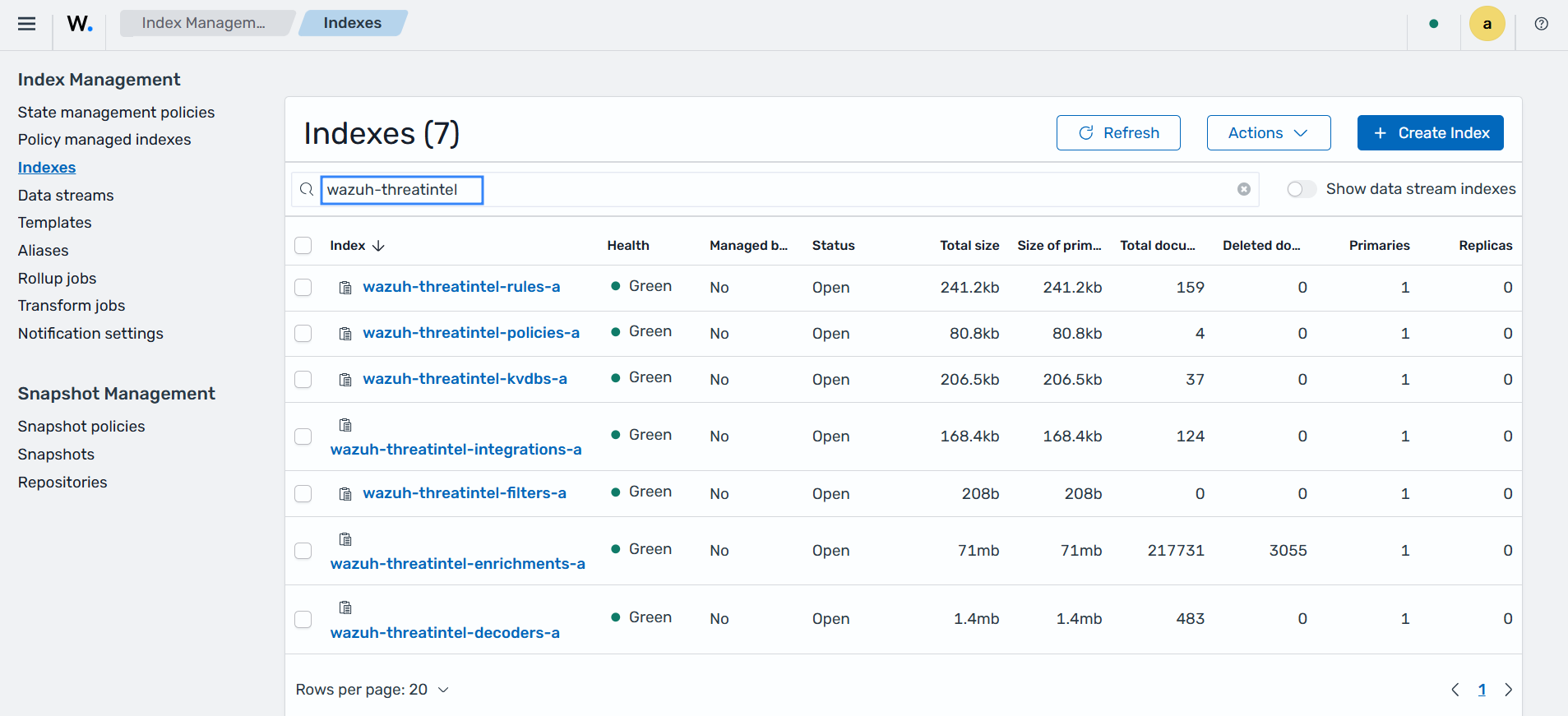1568x716 pixels.
Task: Open wazuh-threatintel-kvdbs-a index
Action: click(x=465, y=379)
